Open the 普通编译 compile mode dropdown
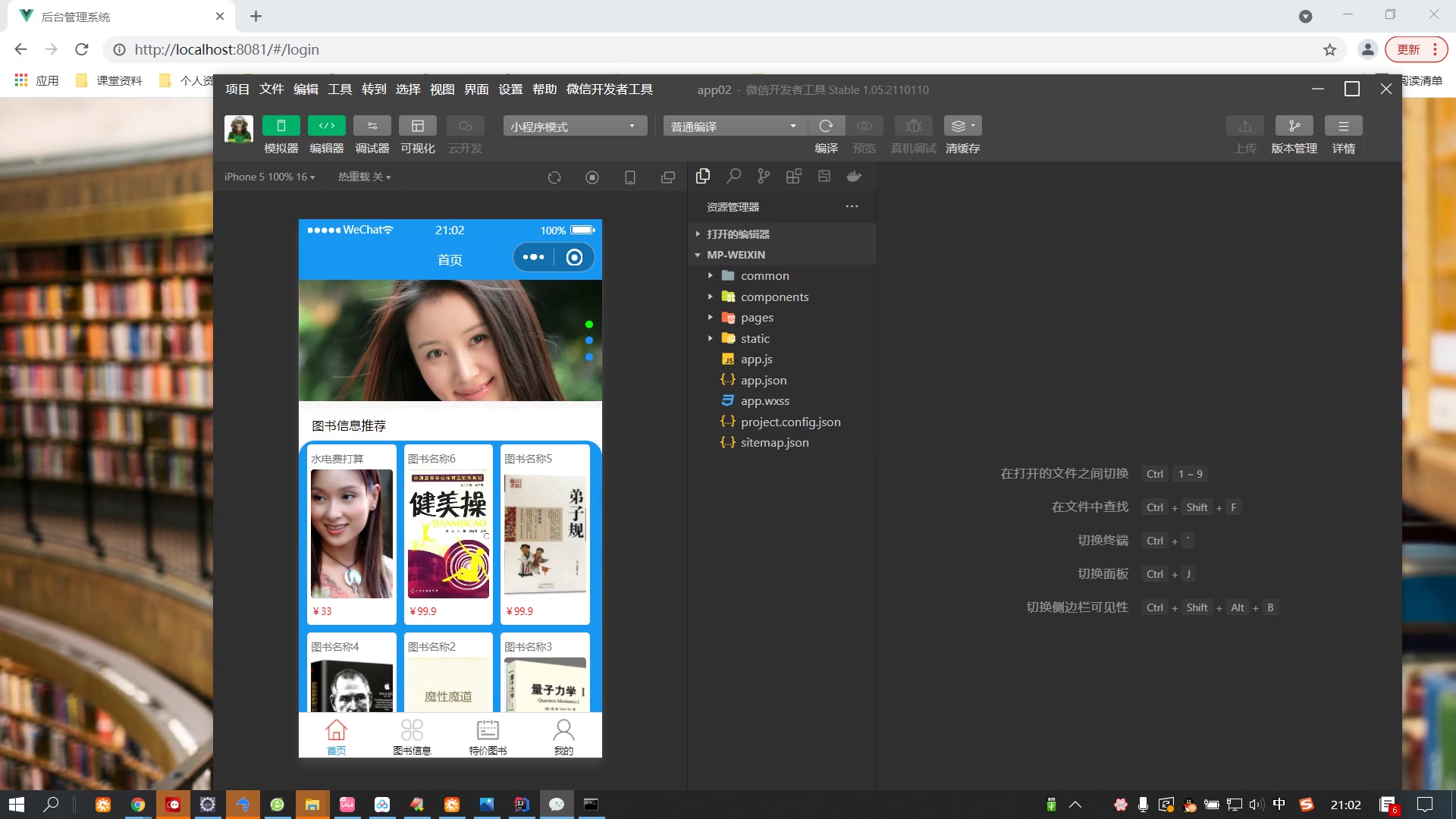This screenshot has height=819, width=1456. [x=733, y=126]
